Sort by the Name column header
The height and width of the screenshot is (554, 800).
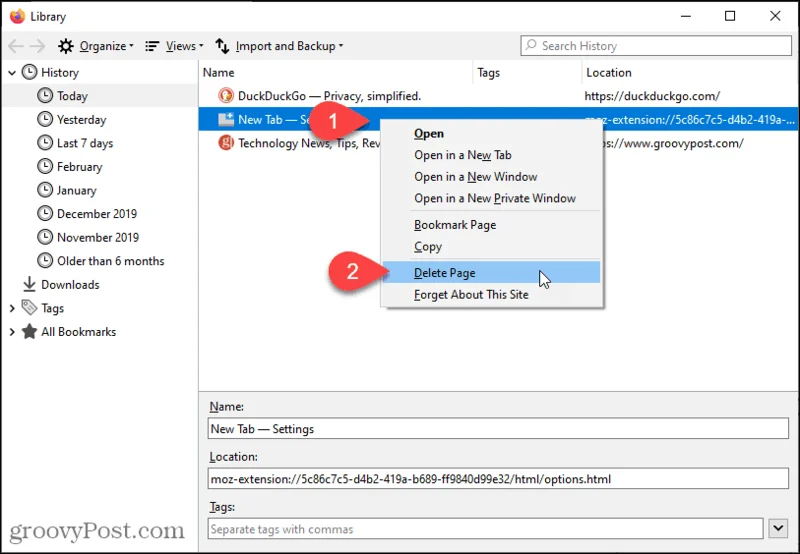click(336, 72)
